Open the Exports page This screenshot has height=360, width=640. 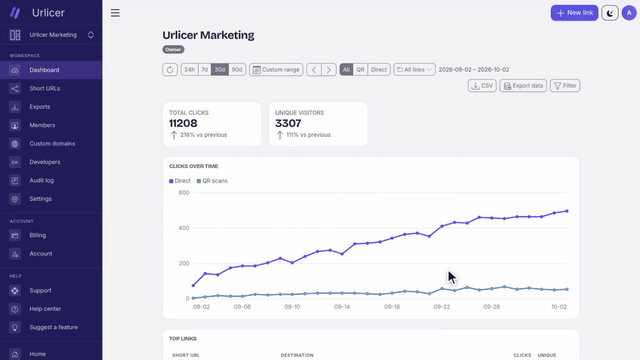coord(51,107)
